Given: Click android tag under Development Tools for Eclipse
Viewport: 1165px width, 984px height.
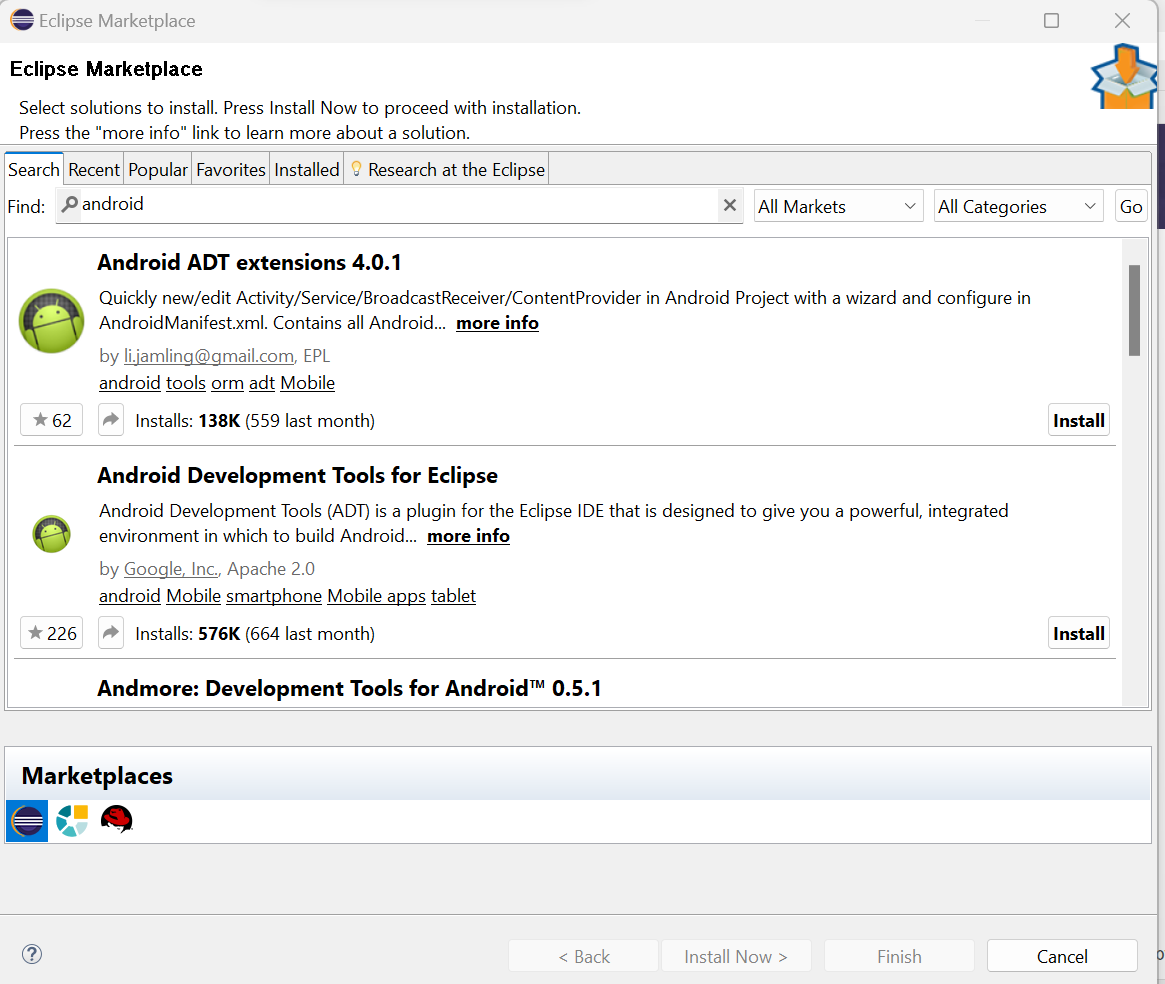Looking at the screenshot, I should tap(129, 595).
